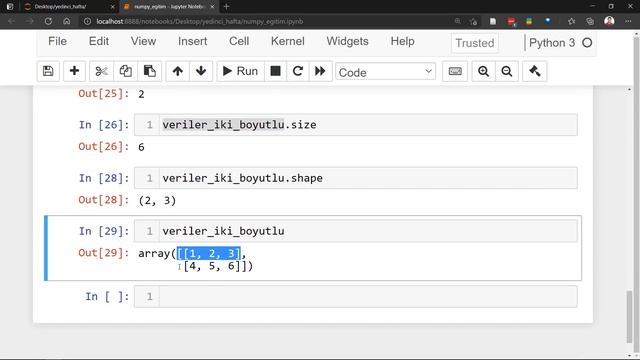Viewport: 640px width, 360px height.
Task: Go to browser home page
Action: (67, 21)
